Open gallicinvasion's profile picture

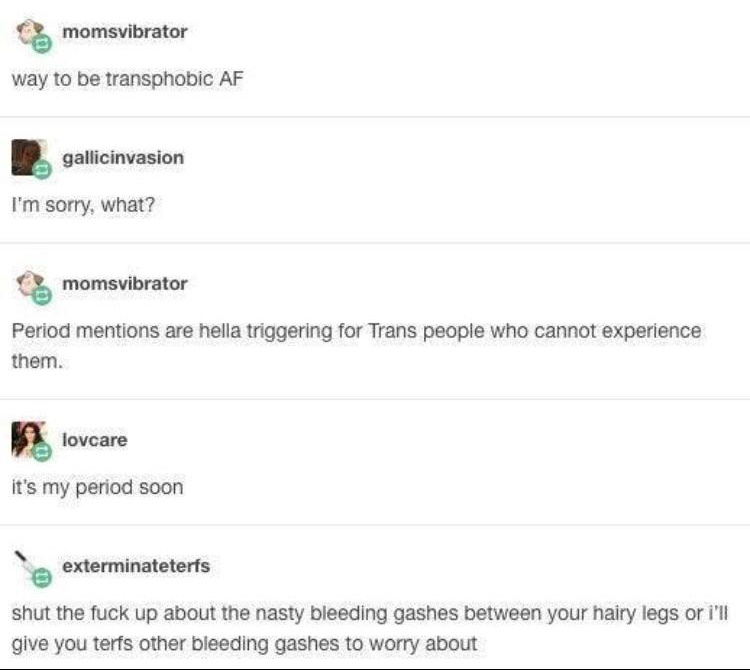[29, 157]
